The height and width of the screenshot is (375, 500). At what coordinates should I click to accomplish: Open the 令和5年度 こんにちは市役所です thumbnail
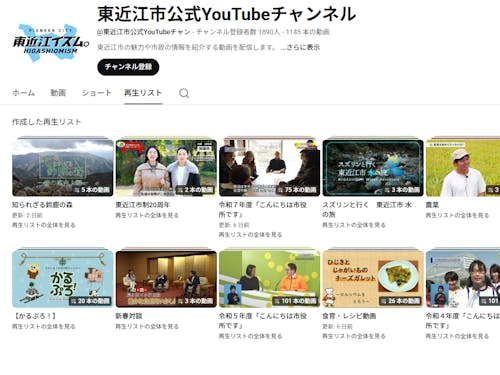click(270, 279)
